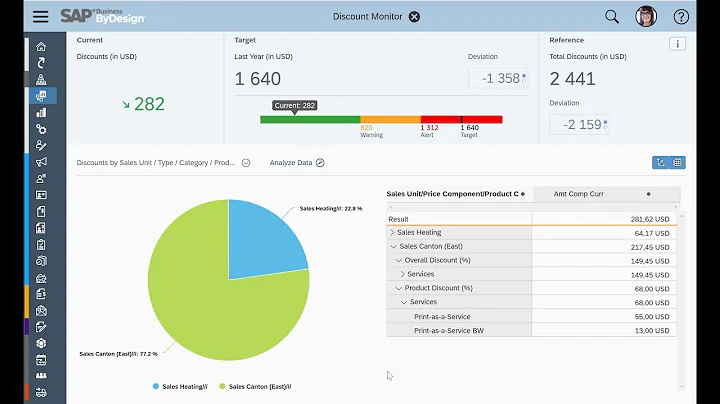Click the Current: 282 gauge marker

point(294,106)
